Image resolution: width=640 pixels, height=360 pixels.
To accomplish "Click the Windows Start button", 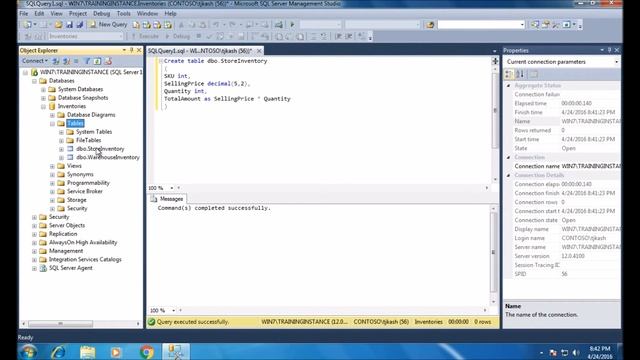I will [x=29, y=352].
